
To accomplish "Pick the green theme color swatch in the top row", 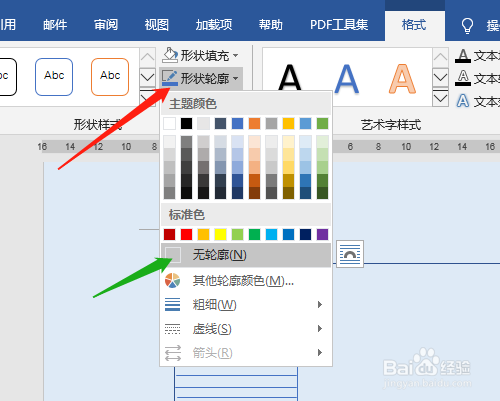I will [322, 123].
